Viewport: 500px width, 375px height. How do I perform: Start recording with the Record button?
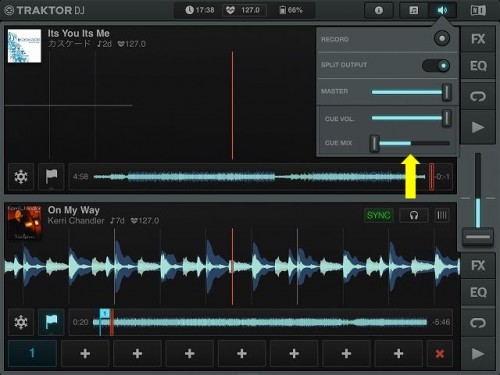tap(442, 39)
